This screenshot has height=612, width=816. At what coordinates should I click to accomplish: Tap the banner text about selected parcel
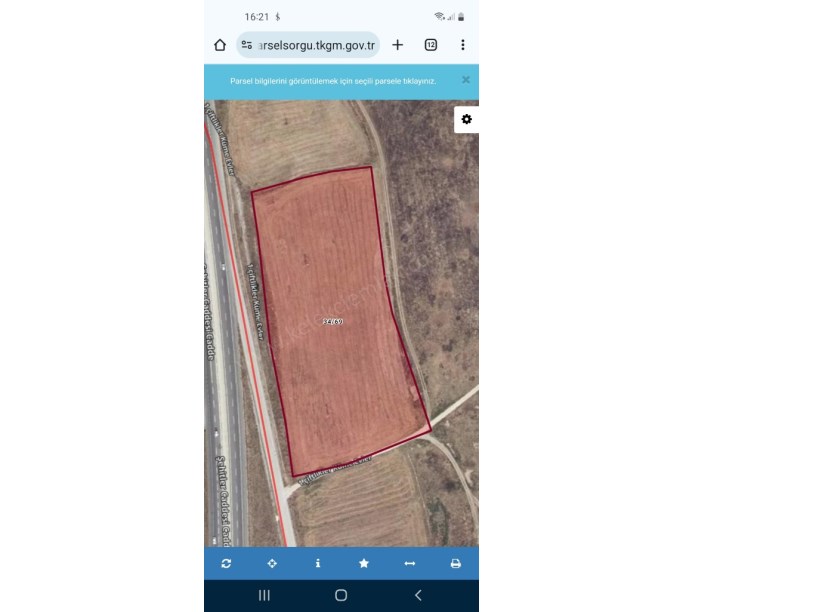point(333,81)
